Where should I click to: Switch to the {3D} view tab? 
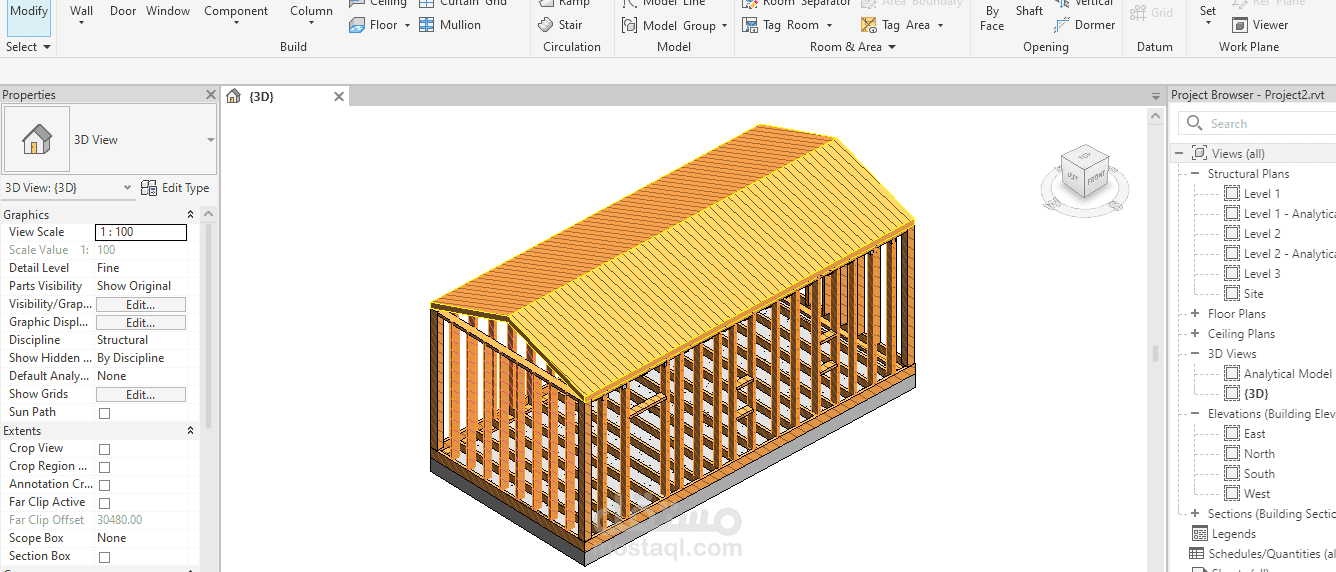coord(262,97)
